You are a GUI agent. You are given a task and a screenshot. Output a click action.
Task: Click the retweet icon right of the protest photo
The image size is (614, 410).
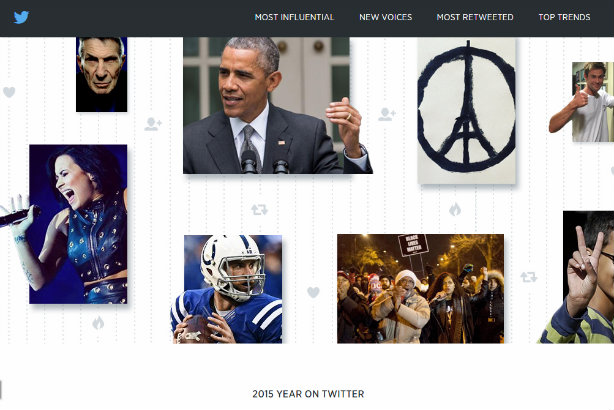(x=529, y=277)
